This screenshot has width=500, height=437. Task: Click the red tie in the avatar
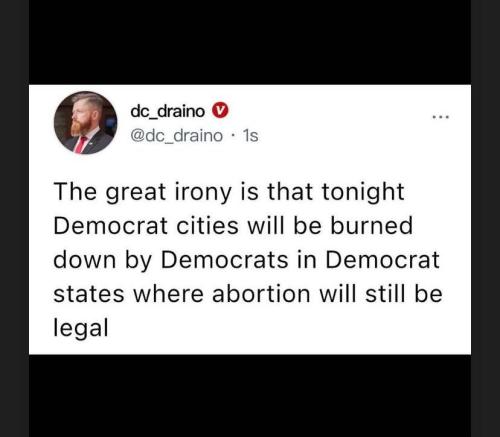pyautogui.click(x=80, y=145)
